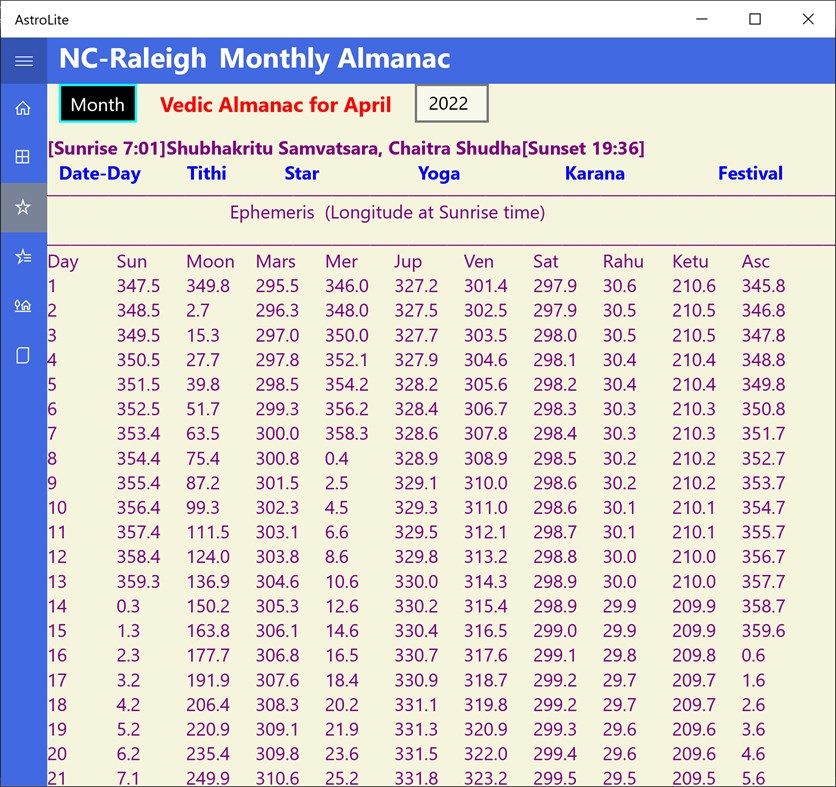Click the Tithi column header
Image resolution: width=836 pixels, height=787 pixels.
coord(206,173)
